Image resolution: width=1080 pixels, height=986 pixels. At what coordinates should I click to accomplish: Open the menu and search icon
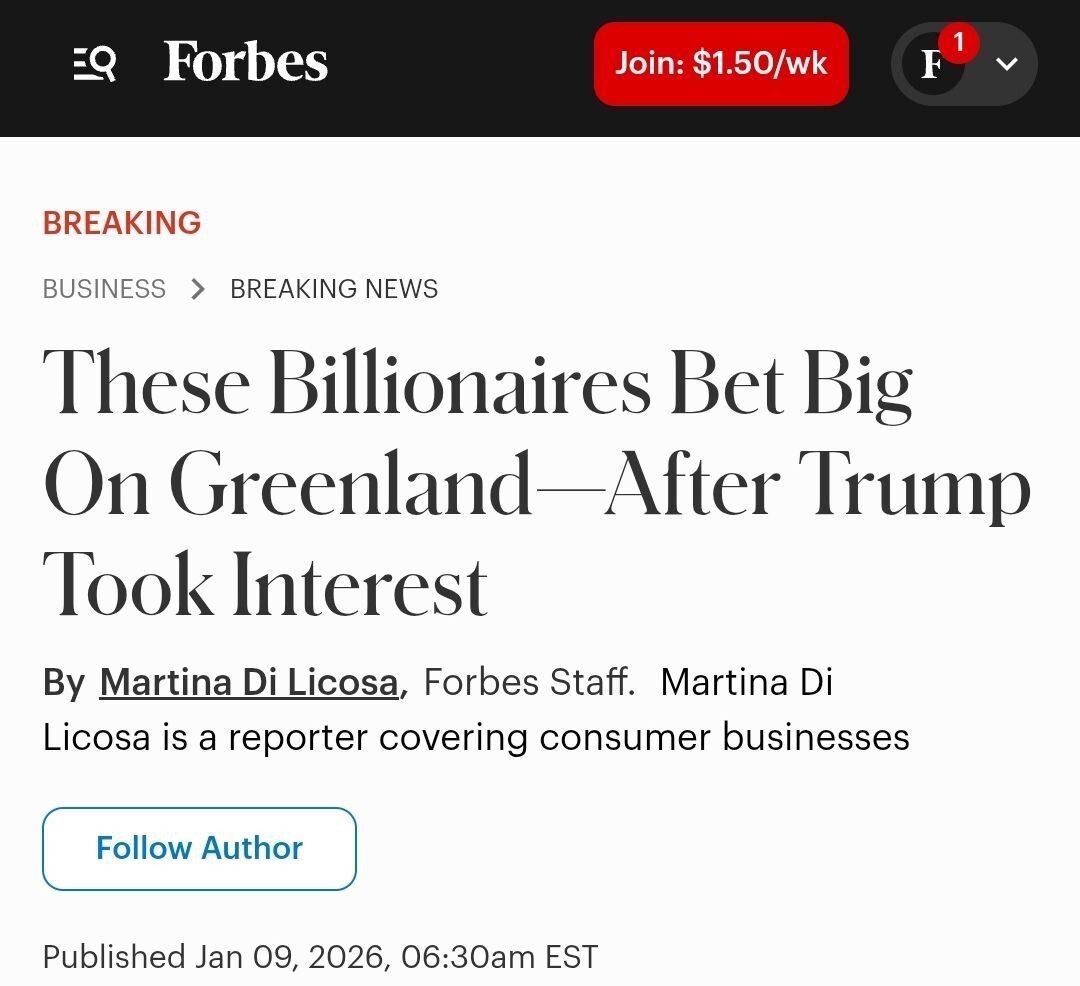[x=95, y=64]
